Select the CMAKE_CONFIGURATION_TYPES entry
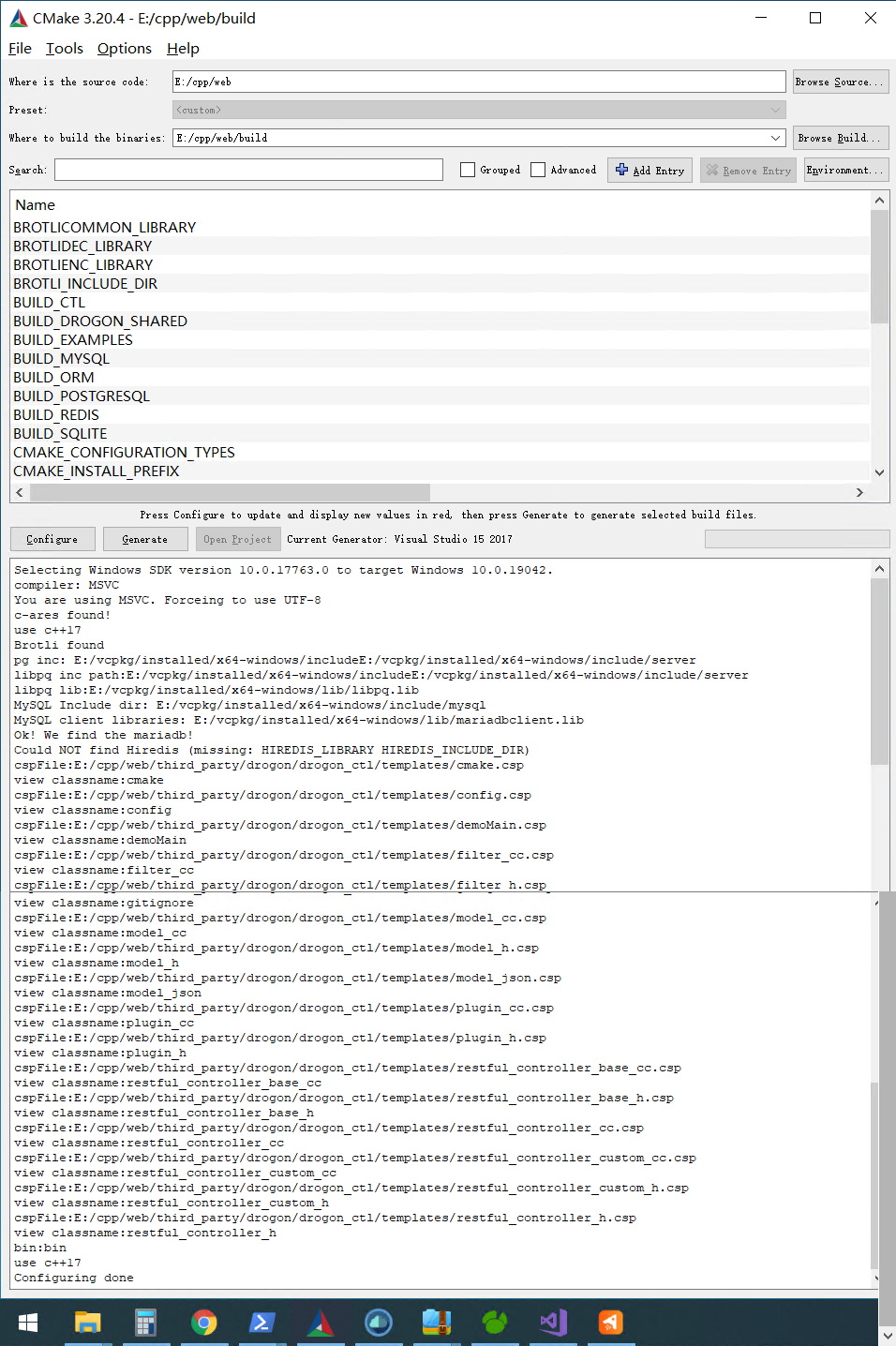The height and width of the screenshot is (1346, 896). click(125, 452)
